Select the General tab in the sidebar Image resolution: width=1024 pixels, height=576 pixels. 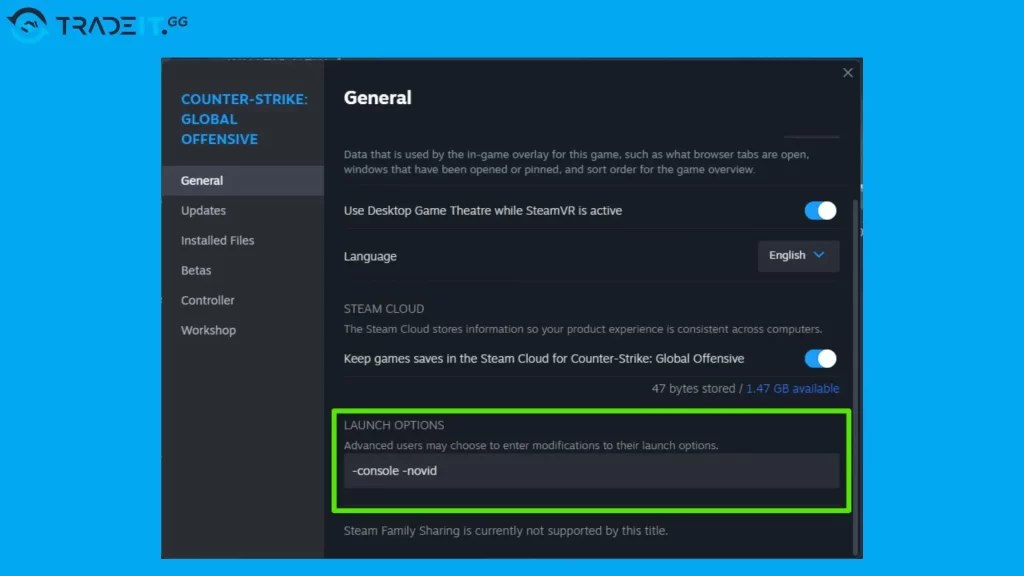tap(202, 180)
